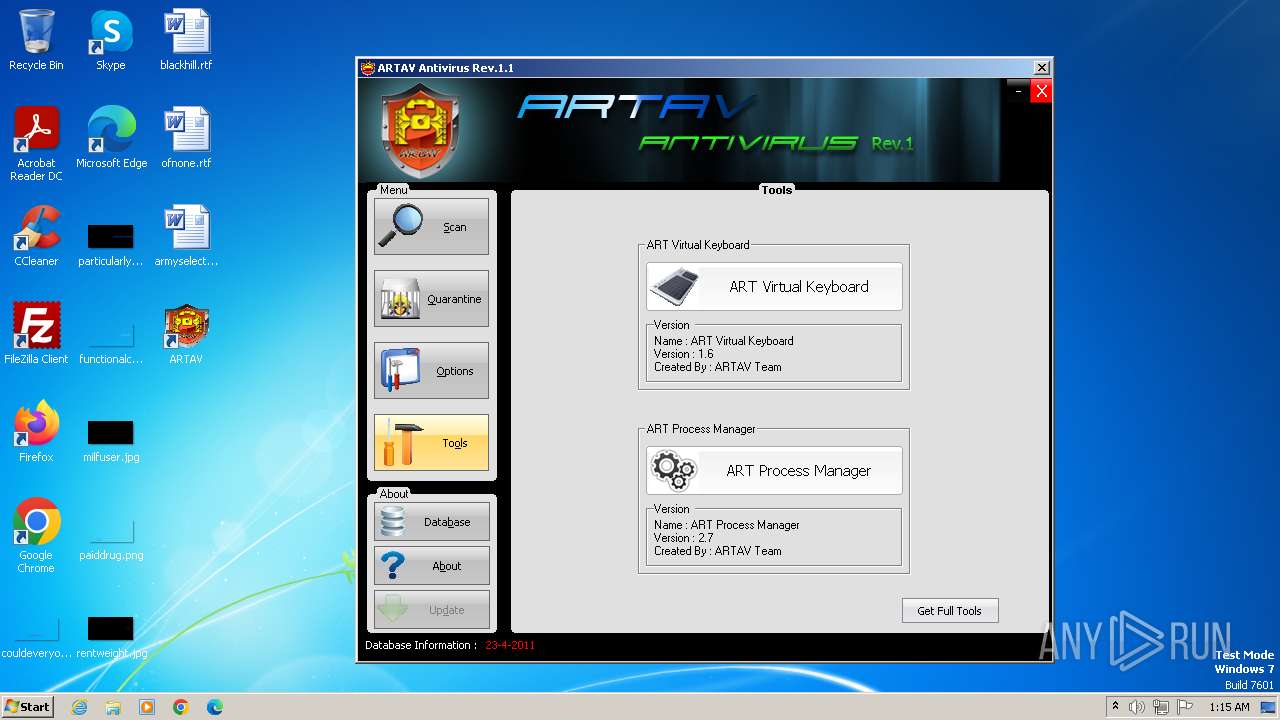The image size is (1280, 720).
Task: Open the Options section
Action: (x=431, y=370)
